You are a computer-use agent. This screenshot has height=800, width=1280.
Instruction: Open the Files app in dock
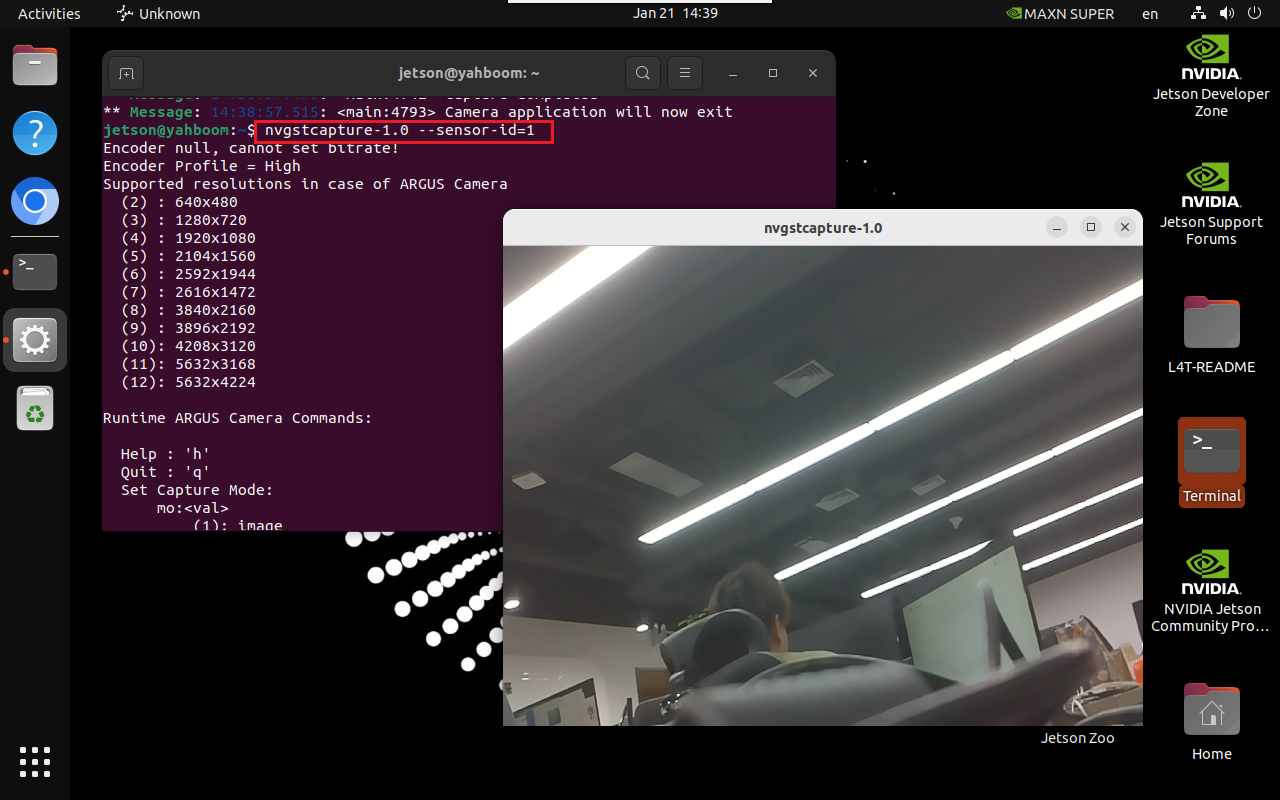[x=35, y=65]
